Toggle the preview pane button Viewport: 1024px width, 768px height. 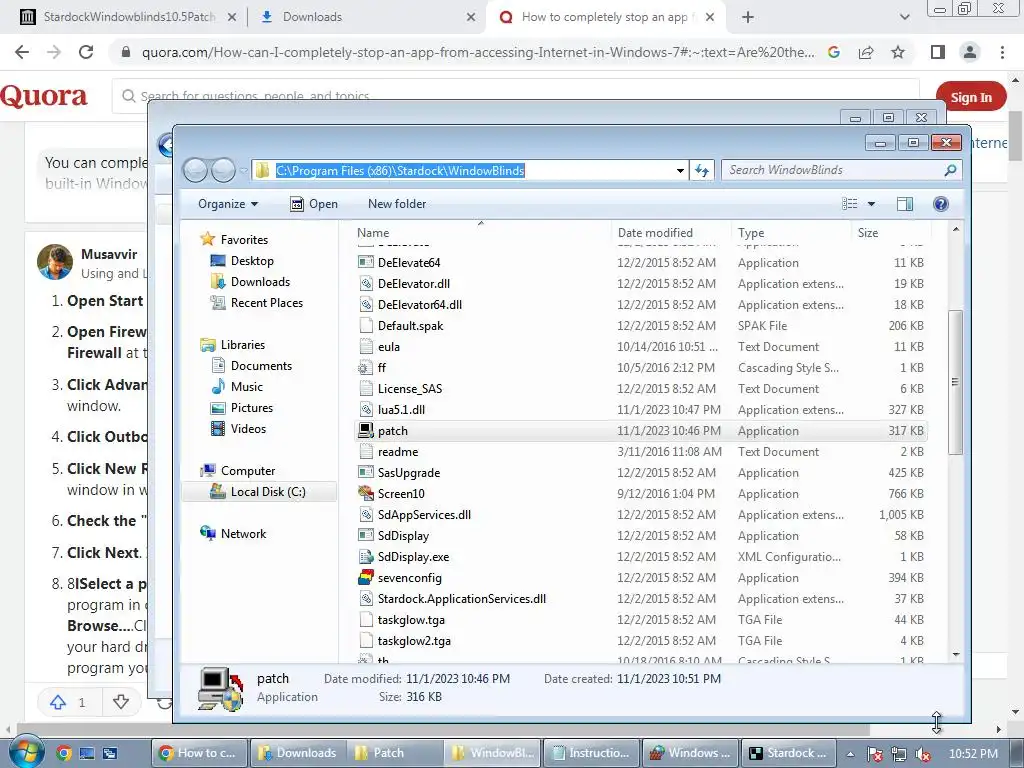click(904, 204)
